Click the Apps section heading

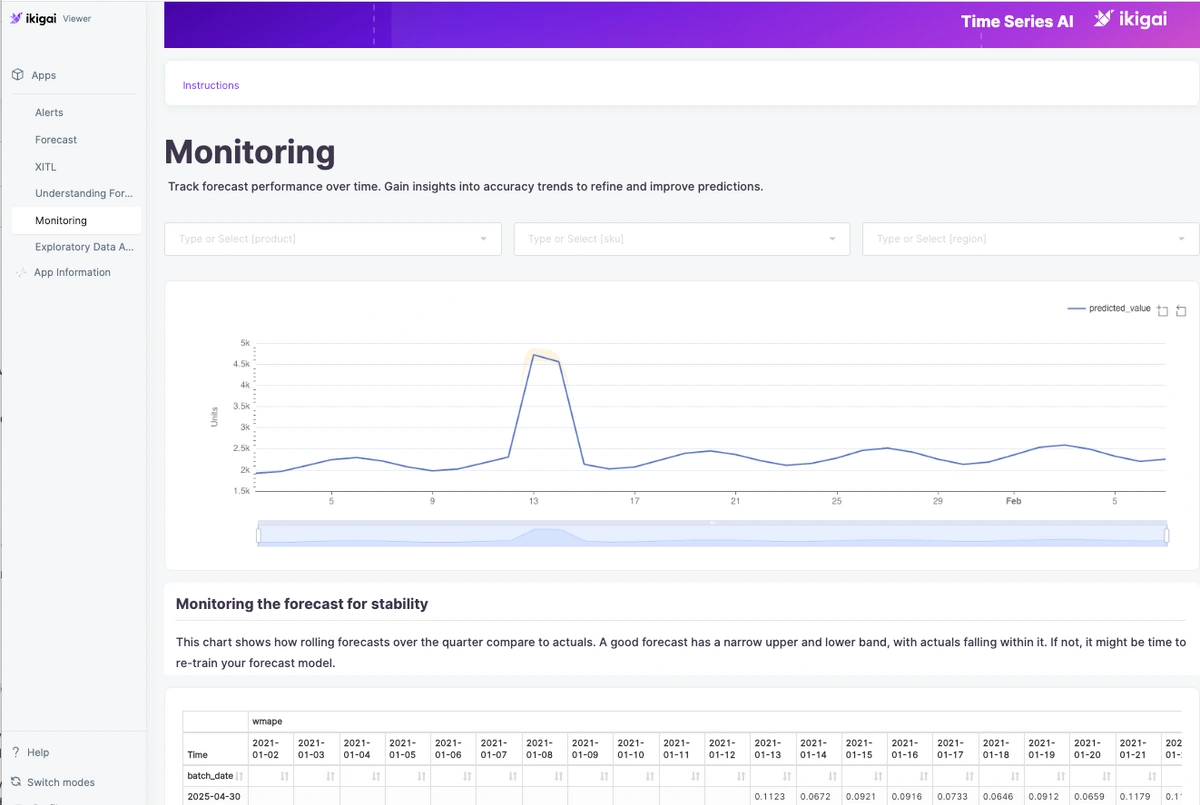pyautogui.click(x=44, y=75)
